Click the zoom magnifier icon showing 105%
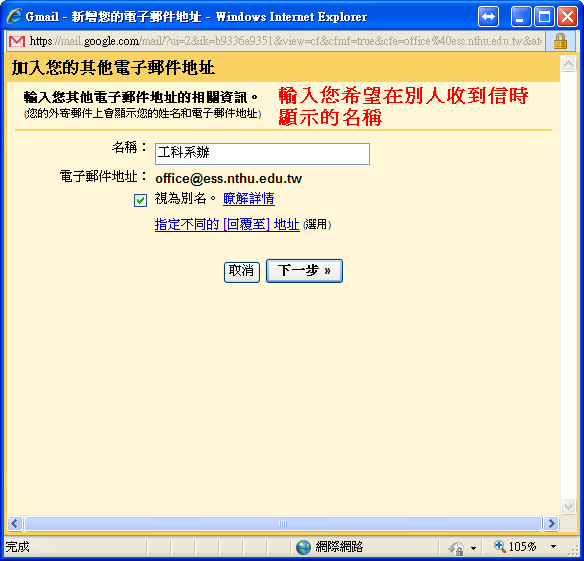The image size is (584, 561). pos(499,546)
